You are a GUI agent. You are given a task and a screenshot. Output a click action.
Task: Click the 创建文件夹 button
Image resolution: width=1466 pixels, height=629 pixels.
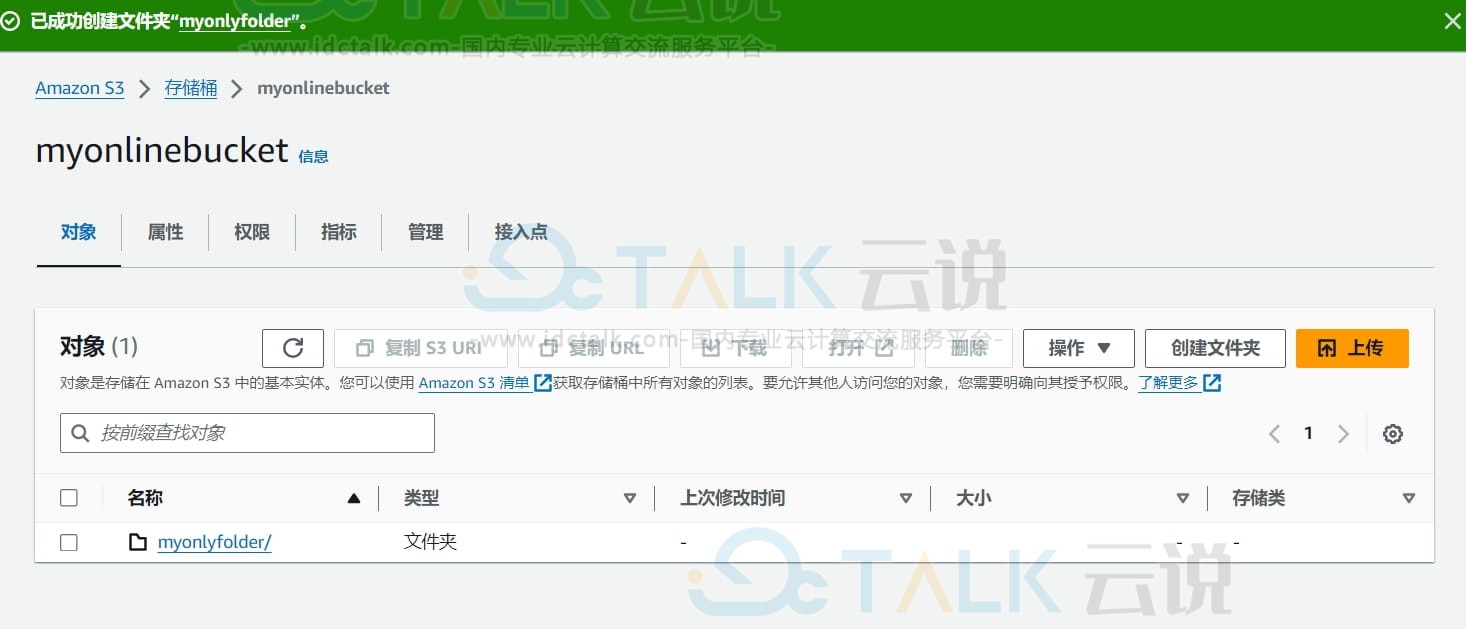coord(1215,348)
